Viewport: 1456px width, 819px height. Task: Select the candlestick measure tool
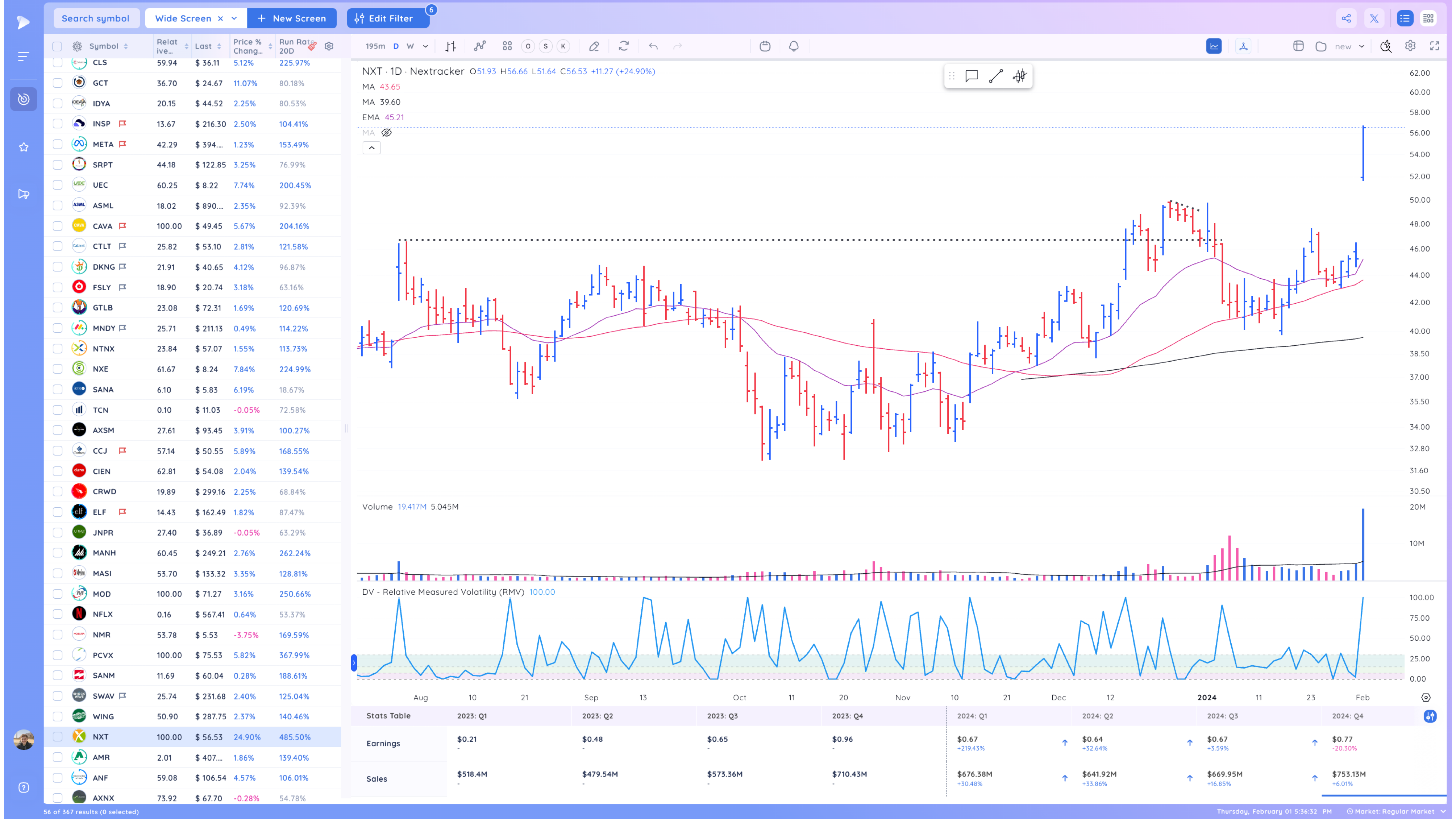click(1020, 76)
